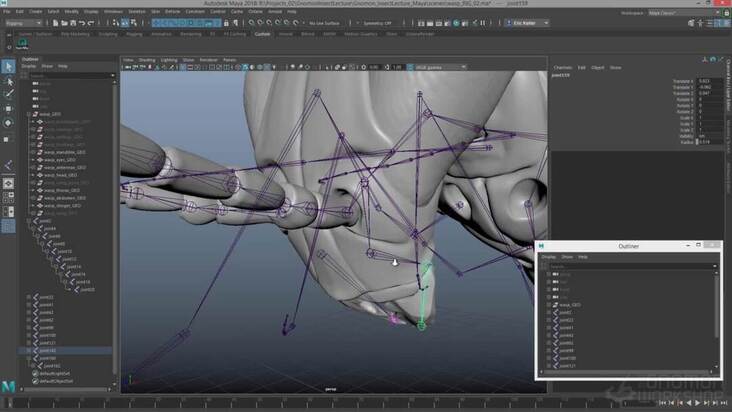Click the shelf item icon under Curves tab
Screen dimensions: 732x412
pyautogui.click(x=22, y=44)
